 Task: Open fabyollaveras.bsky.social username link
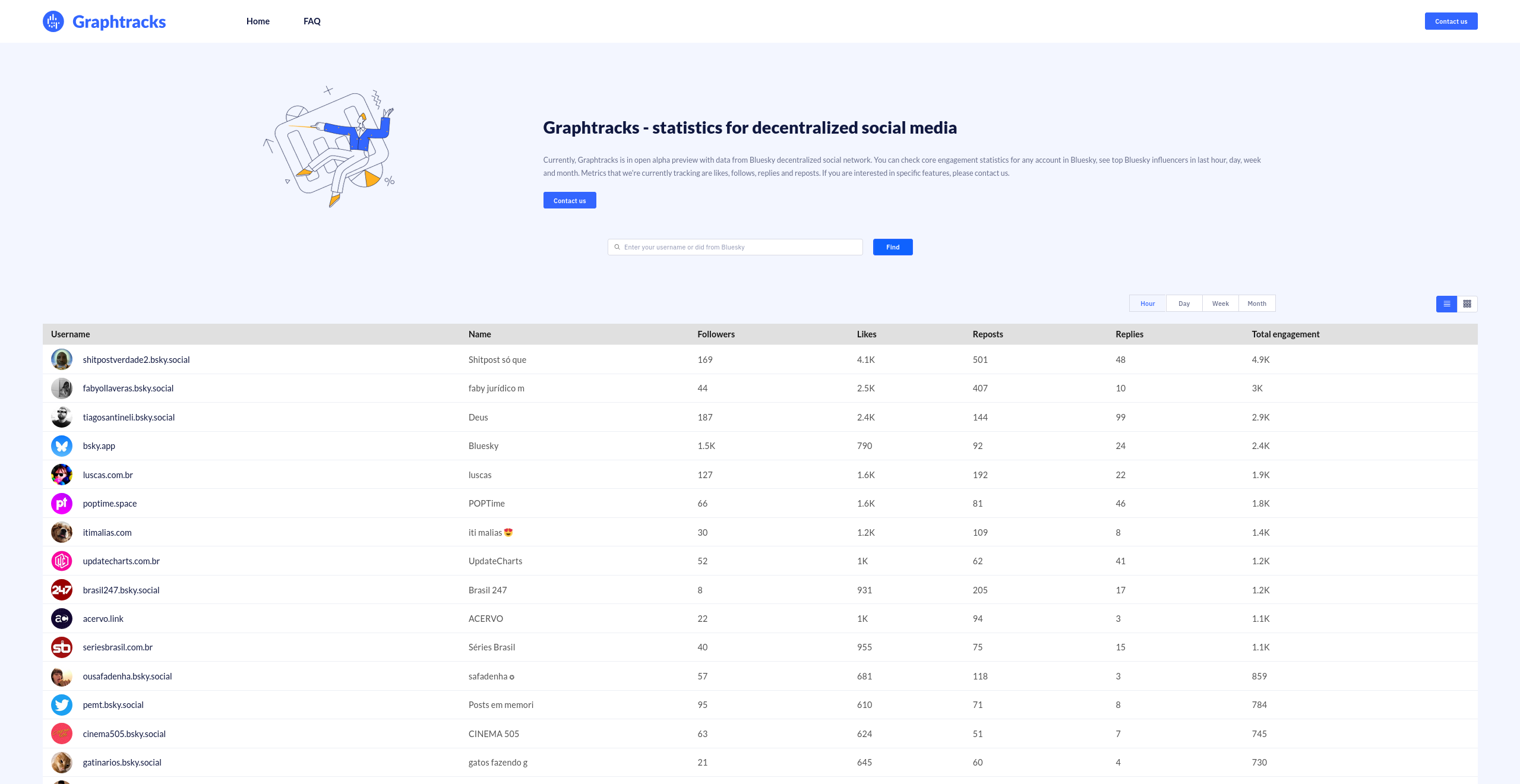[128, 388]
